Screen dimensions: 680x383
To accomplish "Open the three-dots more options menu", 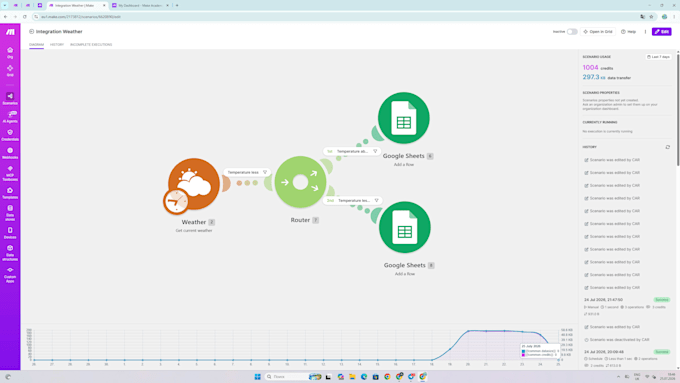I will coord(645,32).
